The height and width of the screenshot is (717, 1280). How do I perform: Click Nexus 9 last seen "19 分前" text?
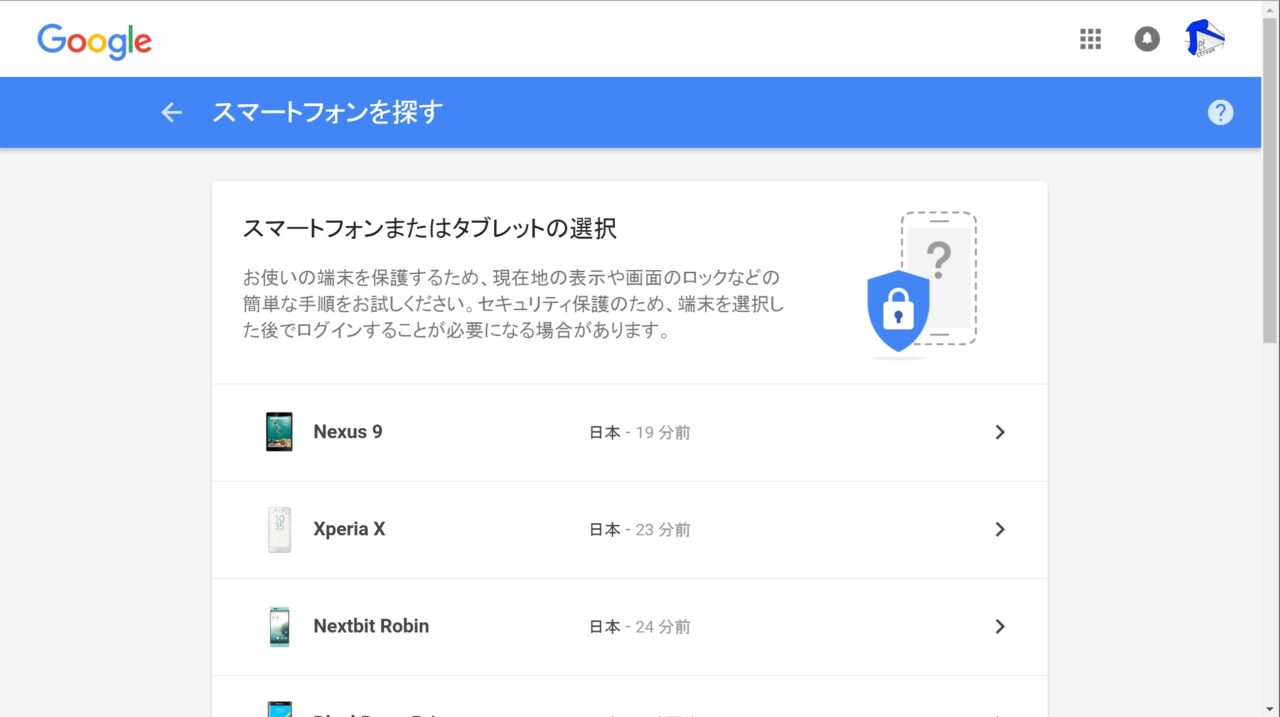(662, 433)
